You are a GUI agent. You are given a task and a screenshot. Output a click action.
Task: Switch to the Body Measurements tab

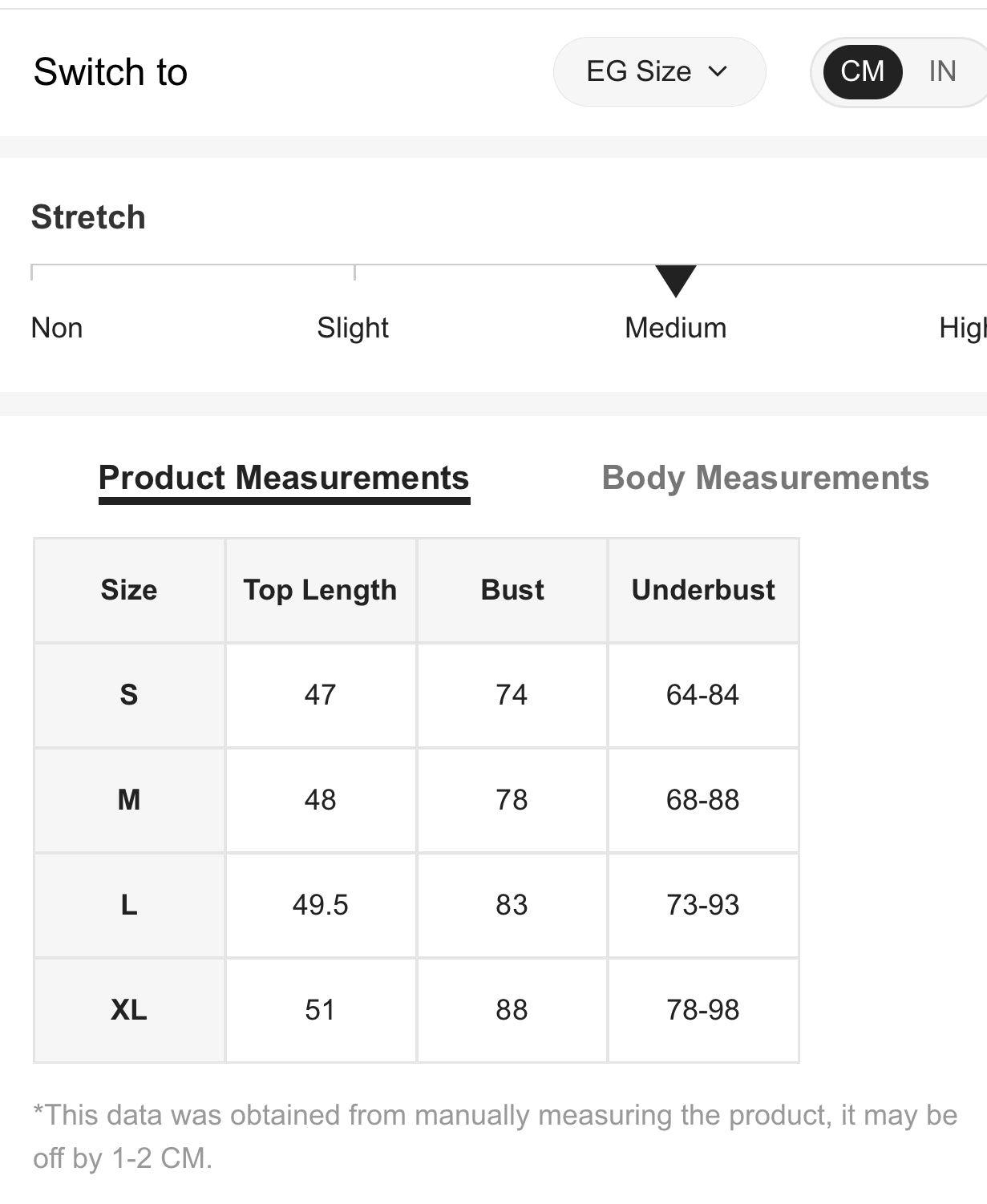click(765, 479)
